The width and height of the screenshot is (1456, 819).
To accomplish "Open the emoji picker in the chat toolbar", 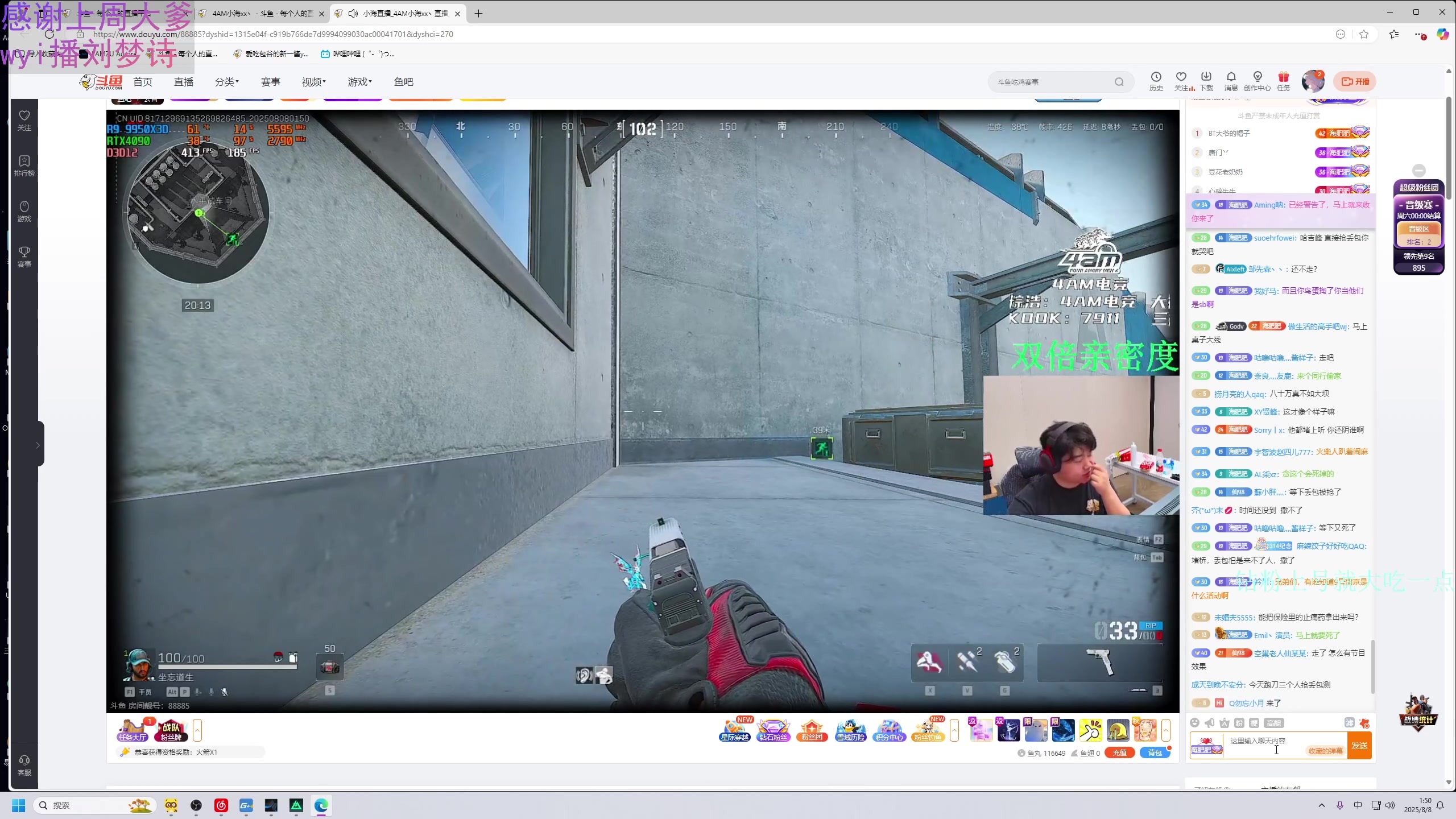I will tap(1194, 723).
